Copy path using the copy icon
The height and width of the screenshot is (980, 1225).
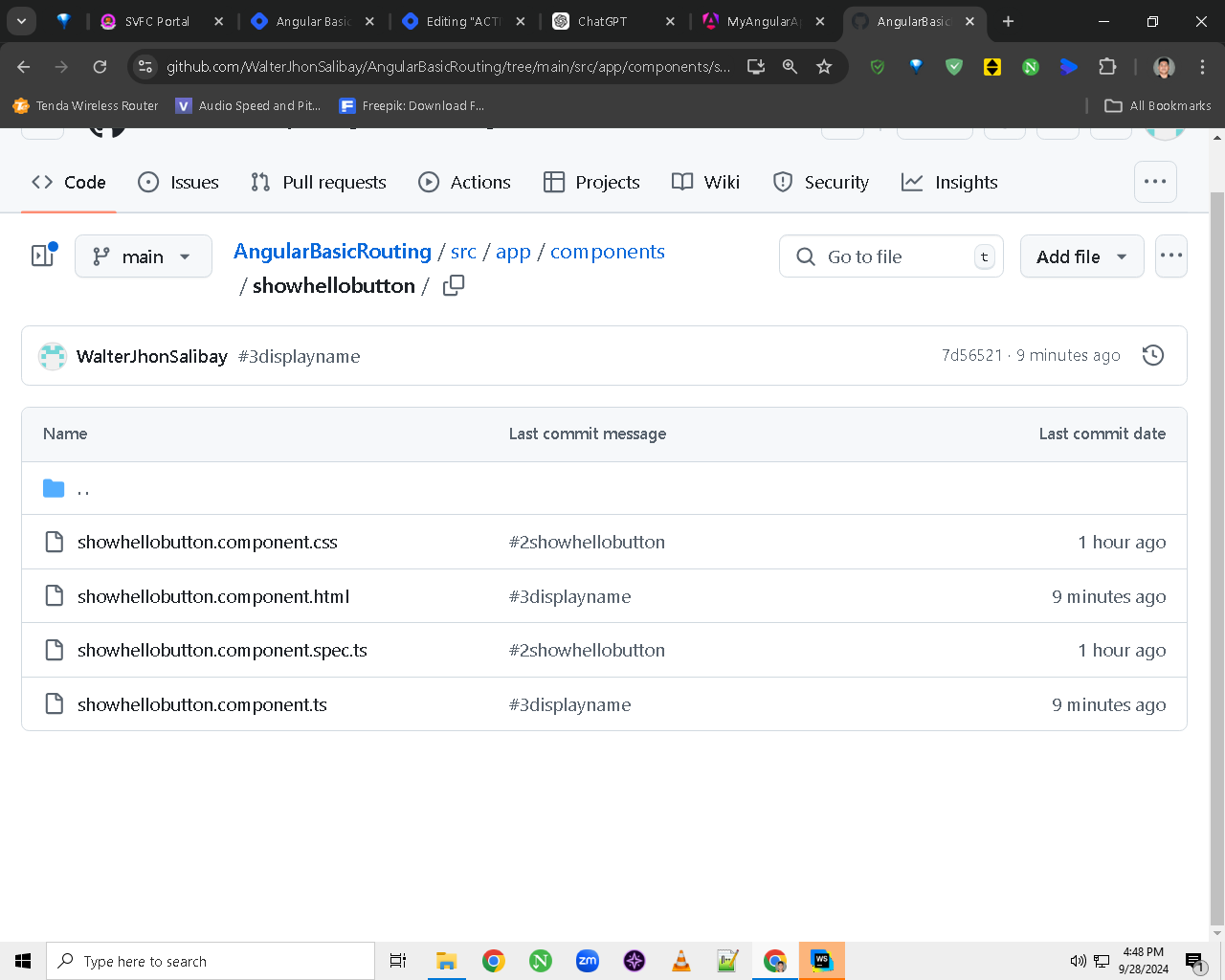click(x=454, y=285)
